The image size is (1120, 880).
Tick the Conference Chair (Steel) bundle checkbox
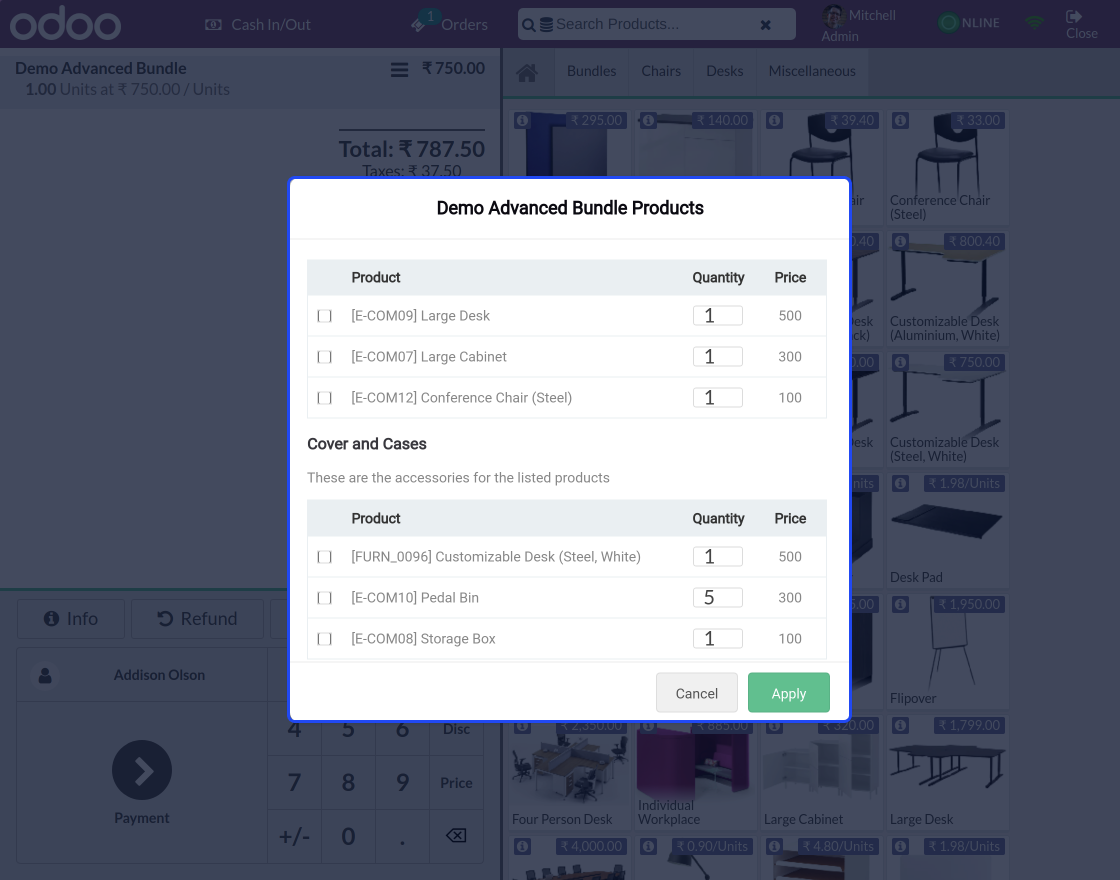coord(324,398)
